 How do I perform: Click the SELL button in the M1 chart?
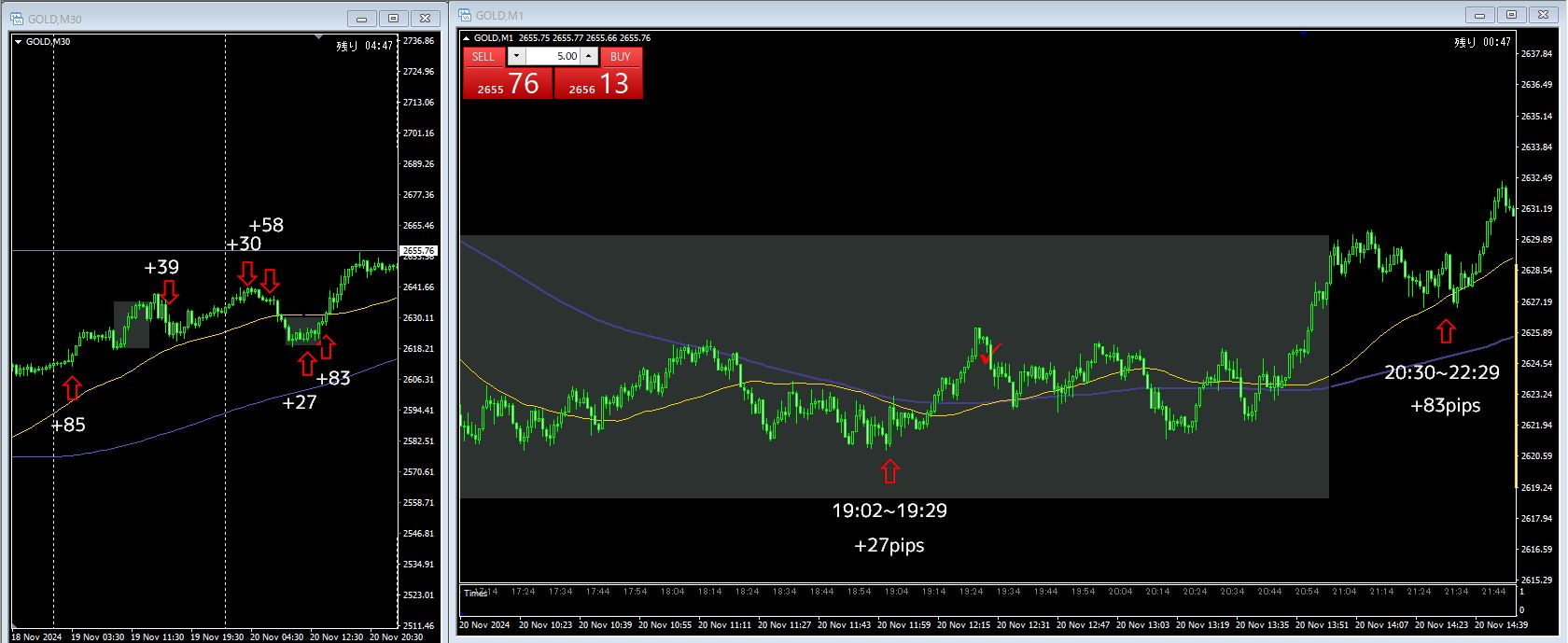[483, 56]
